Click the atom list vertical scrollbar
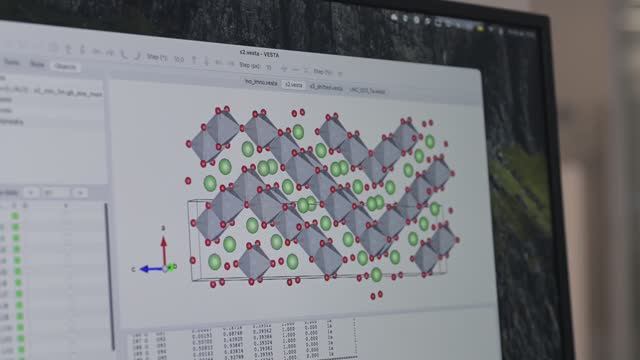The height and width of the screenshot is (360, 640). click(109, 276)
